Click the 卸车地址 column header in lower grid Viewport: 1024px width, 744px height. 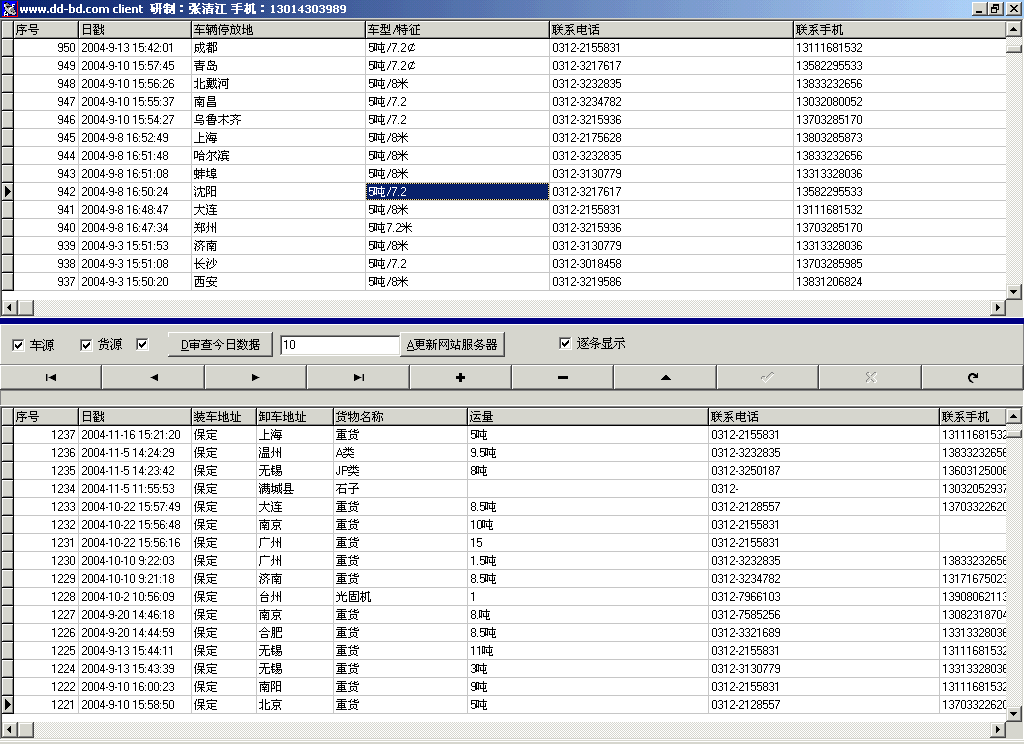[293, 416]
